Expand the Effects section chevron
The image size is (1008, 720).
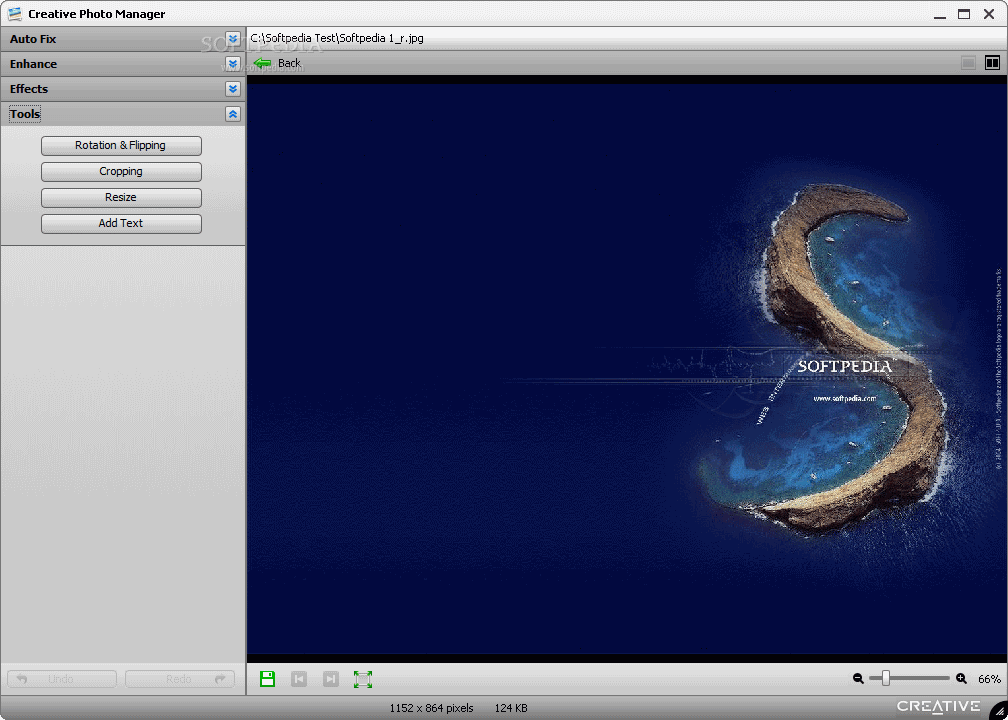(x=233, y=89)
